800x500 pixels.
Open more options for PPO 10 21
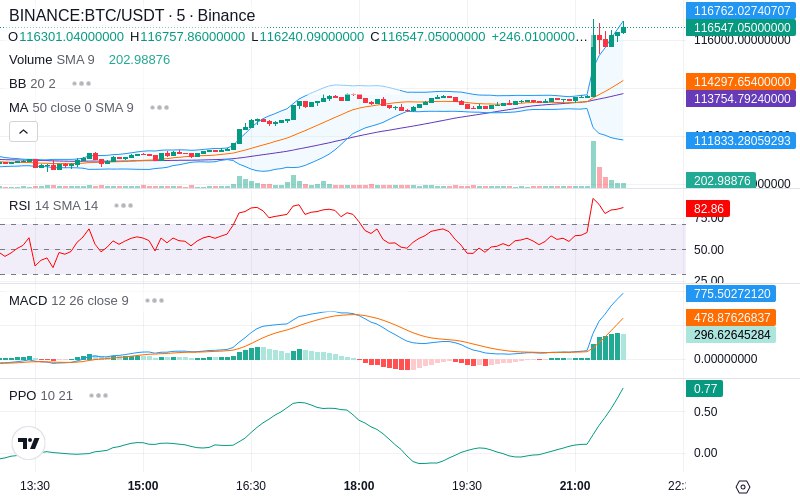pyautogui.click(x=98, y=395)
